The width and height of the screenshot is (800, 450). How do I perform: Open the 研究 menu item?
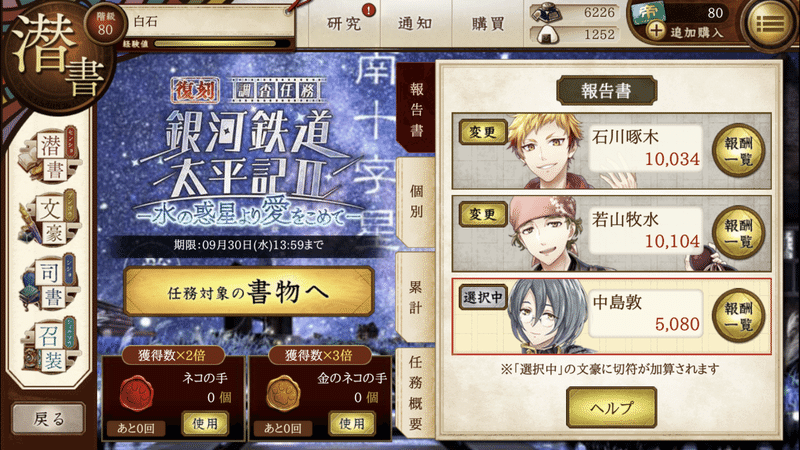(x=344, y=23)
